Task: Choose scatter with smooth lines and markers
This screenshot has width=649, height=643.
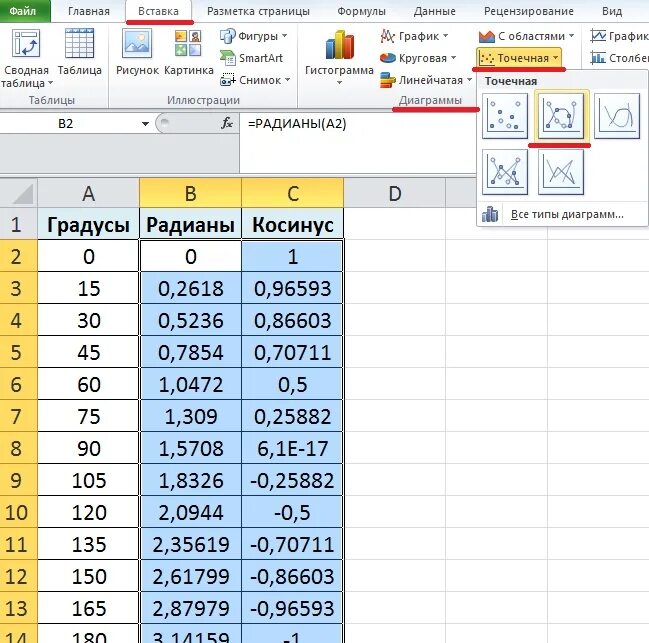Action: (561, 115)
